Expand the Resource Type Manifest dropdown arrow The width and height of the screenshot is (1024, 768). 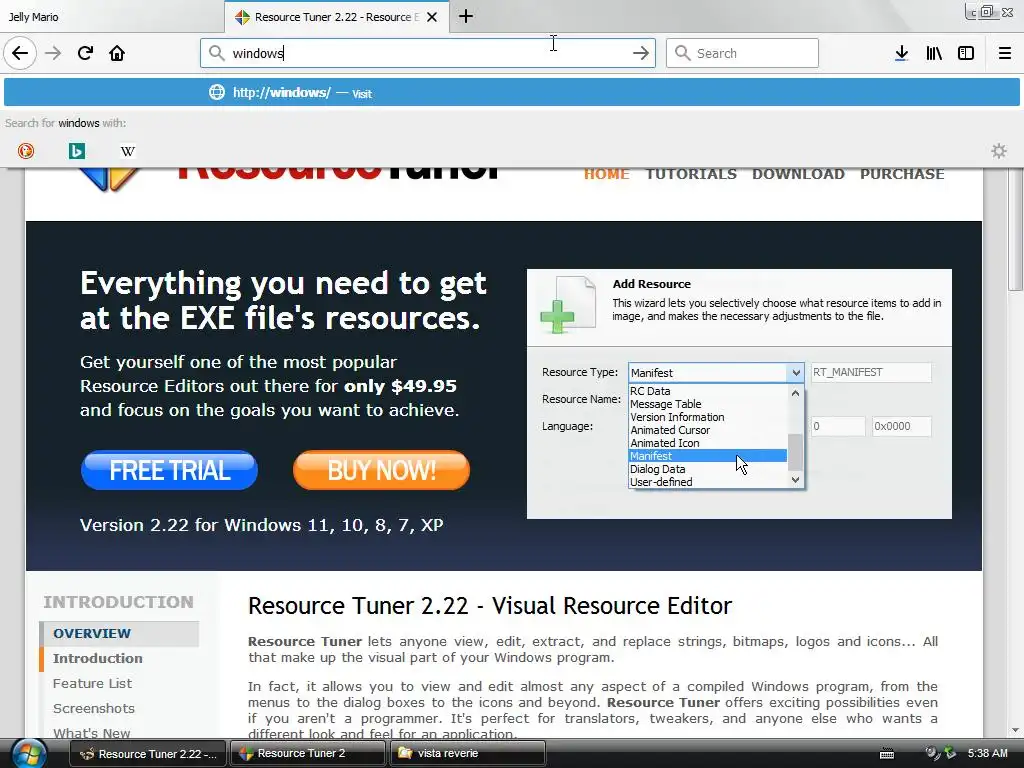pos(795,373)
